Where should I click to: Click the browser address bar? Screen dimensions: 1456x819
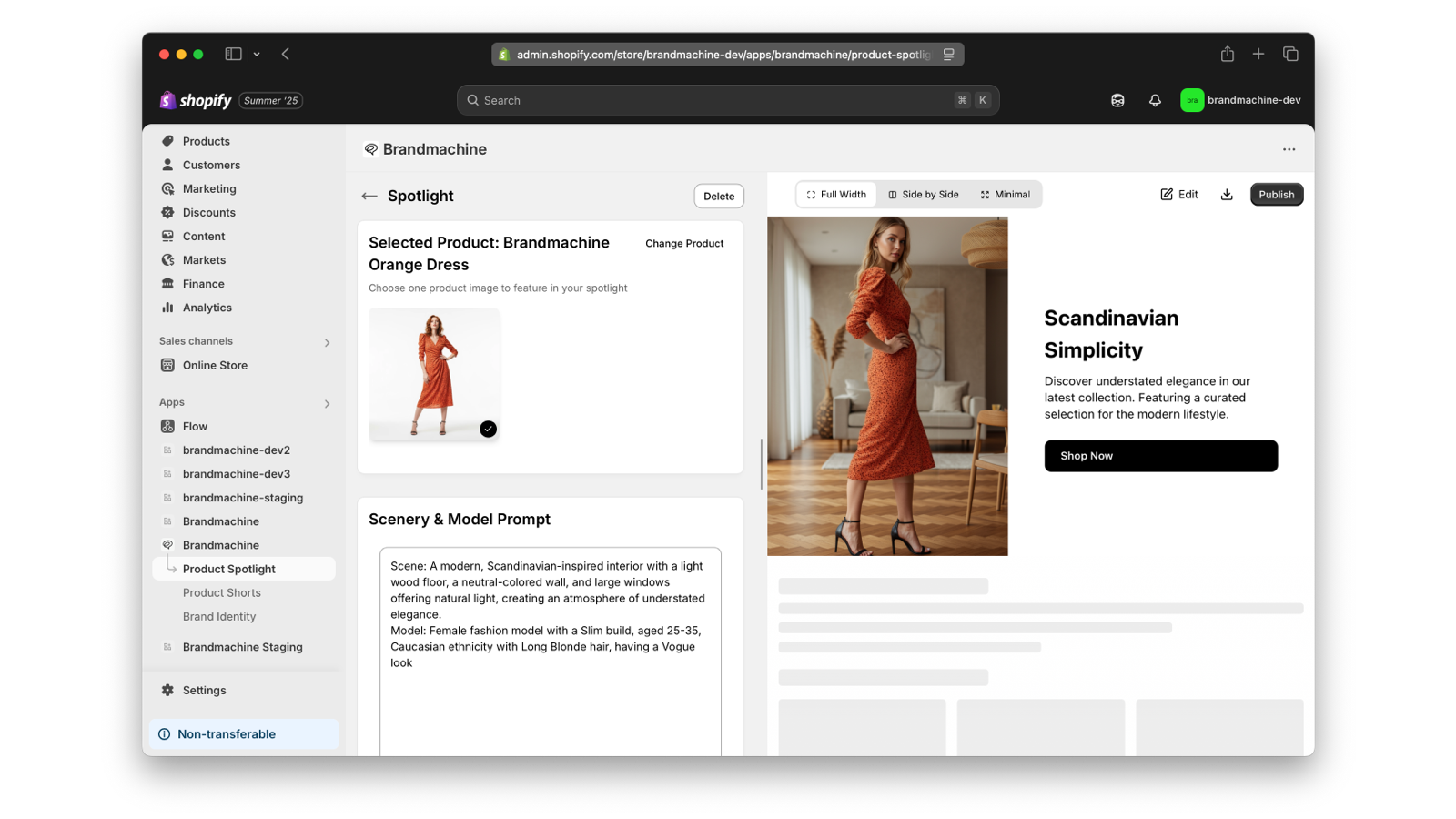[x=728, y=55]
